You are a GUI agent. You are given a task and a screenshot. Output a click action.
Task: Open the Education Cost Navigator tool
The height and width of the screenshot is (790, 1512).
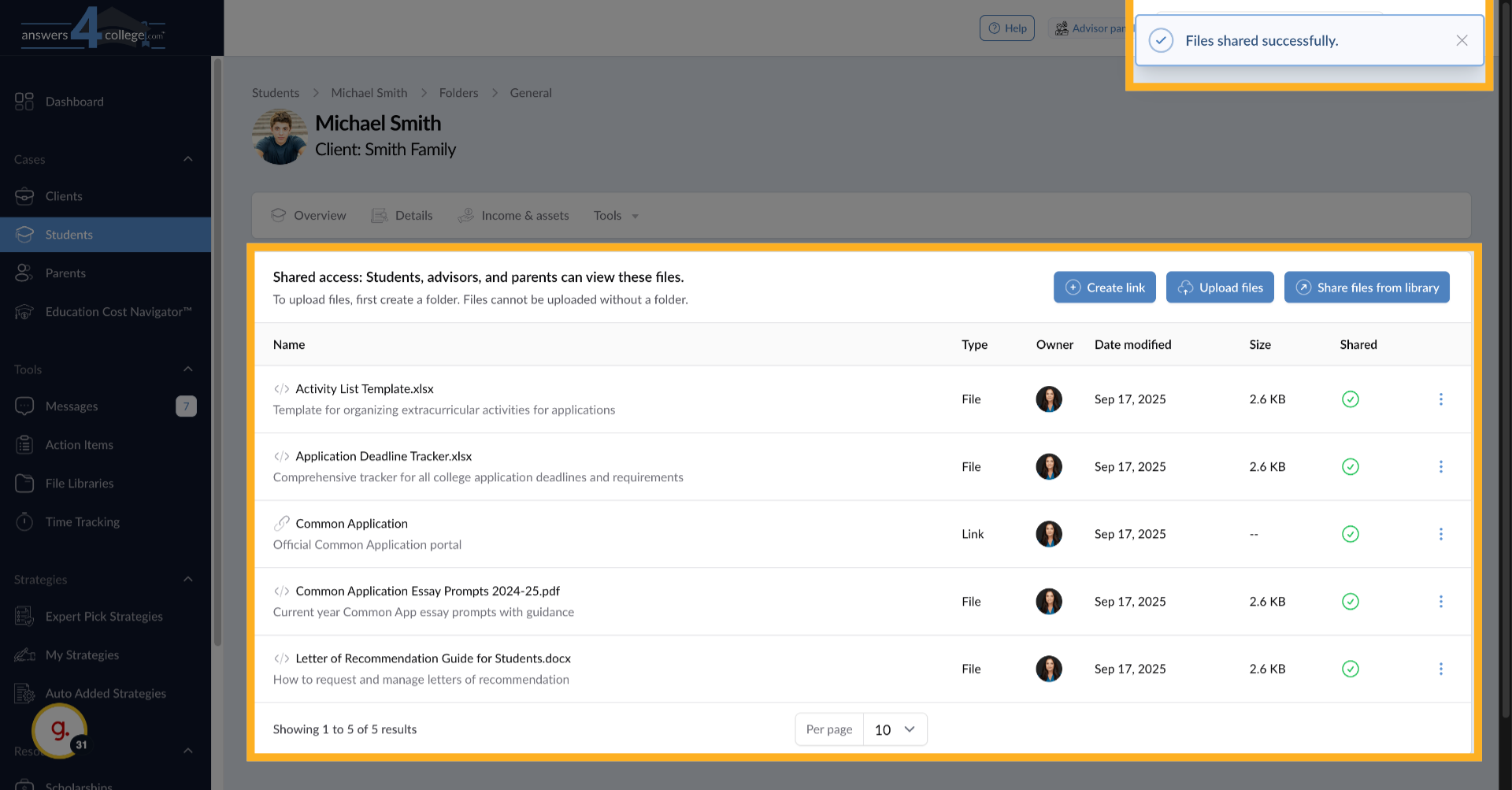tap(118, 311)
